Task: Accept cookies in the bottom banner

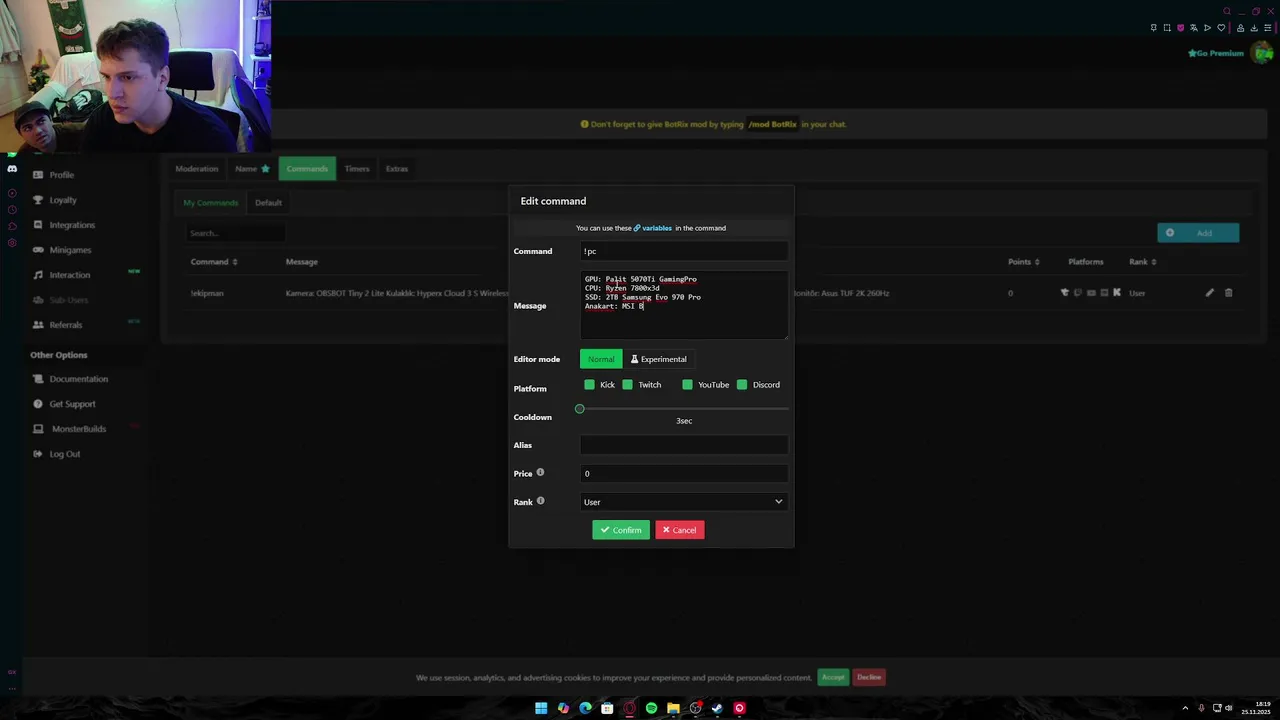Action: 833,677
